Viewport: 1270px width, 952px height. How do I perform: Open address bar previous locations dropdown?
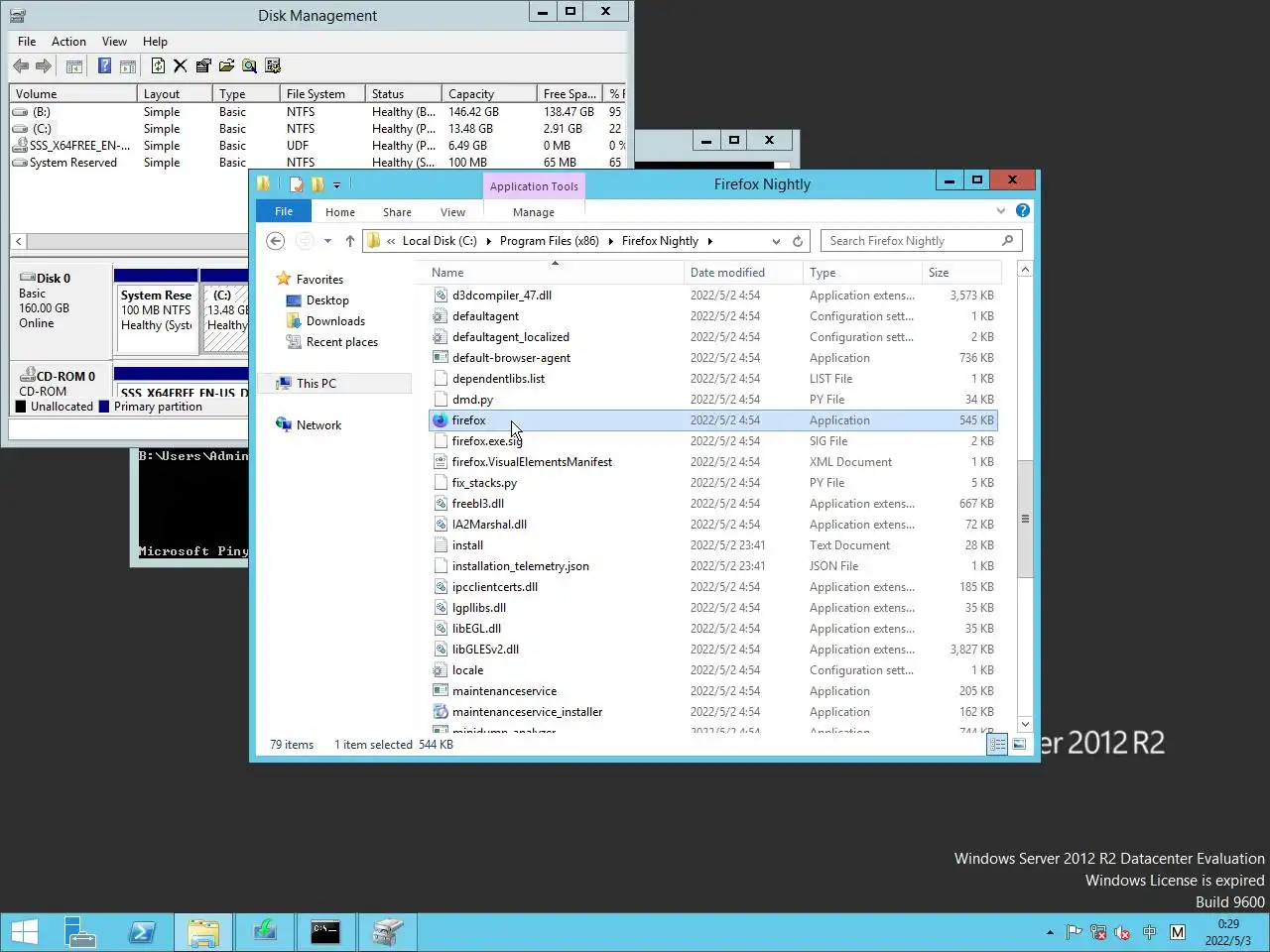tap(776, 241)
